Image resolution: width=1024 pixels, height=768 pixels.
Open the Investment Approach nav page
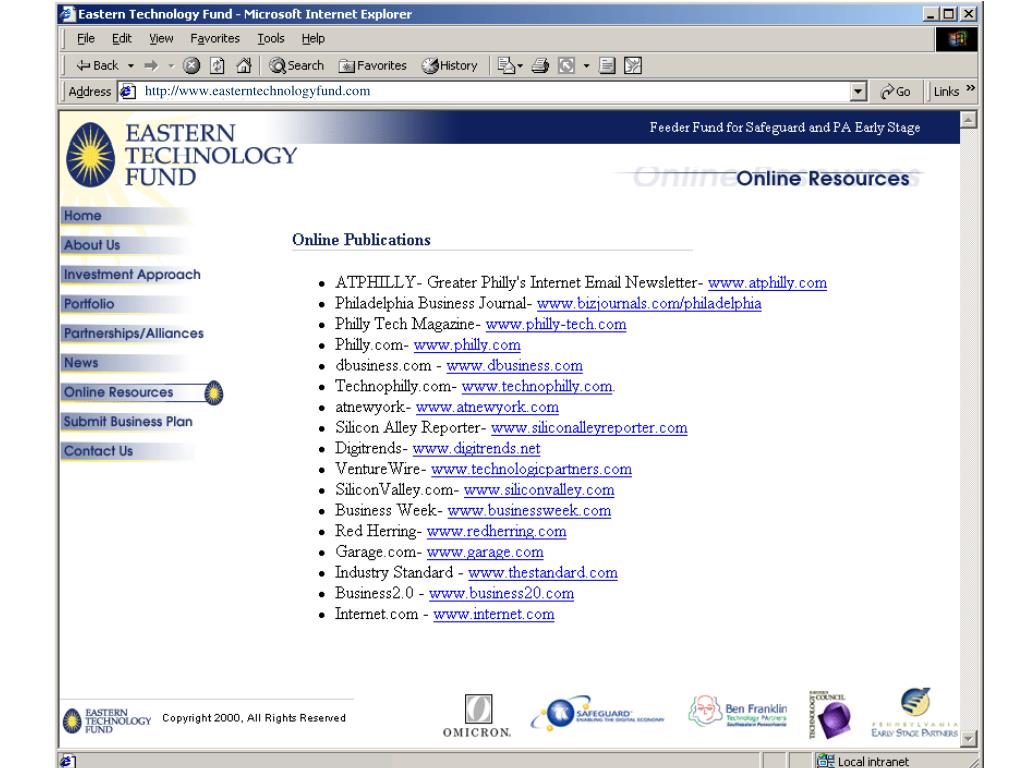tap(132, 274)
